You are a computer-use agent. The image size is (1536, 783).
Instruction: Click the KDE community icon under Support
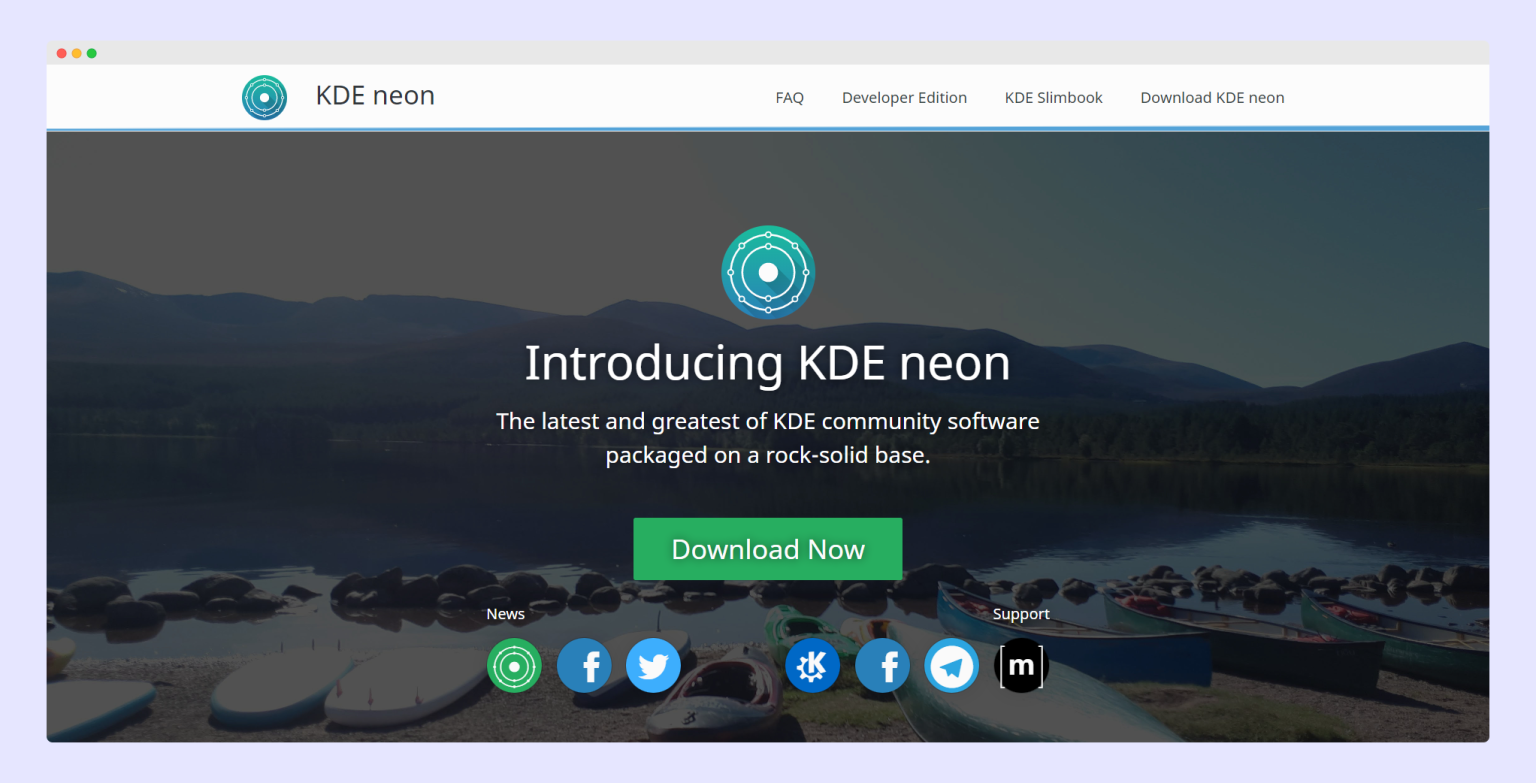tap(813, 665)
